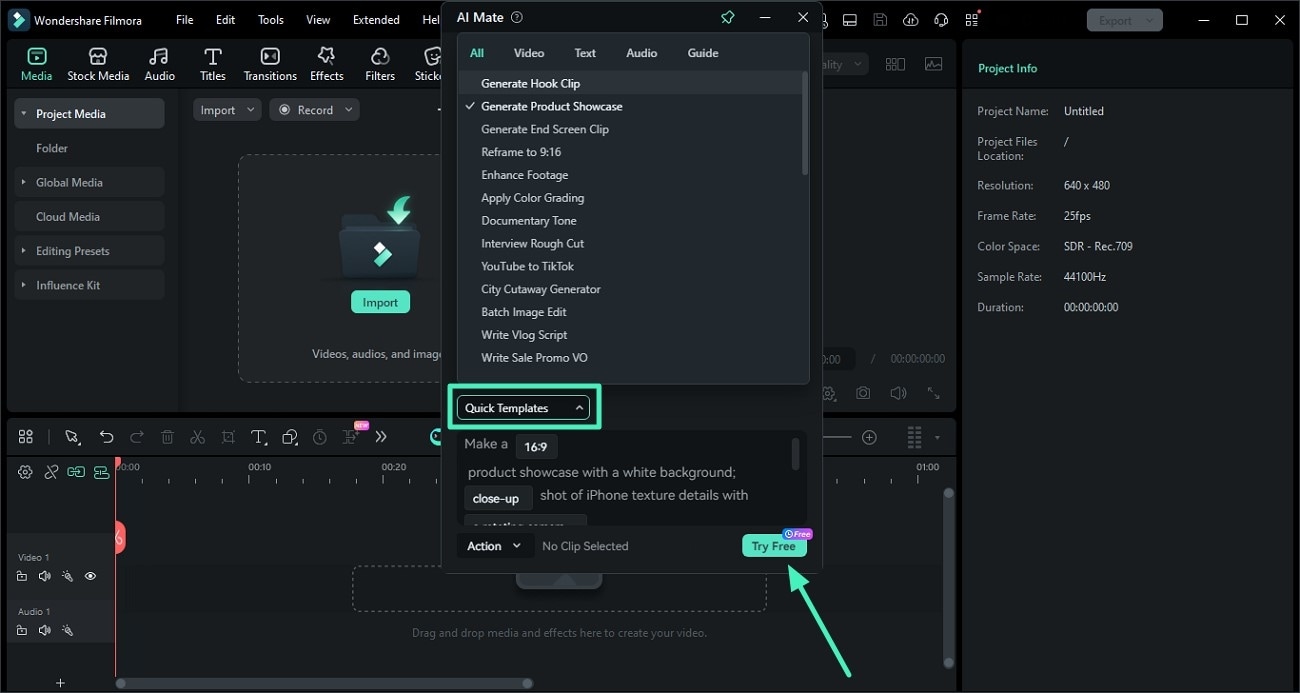The image size is (1300, 693).
Task: Select Reframe to 9:16 template
Action: click(x=521, y=152)
